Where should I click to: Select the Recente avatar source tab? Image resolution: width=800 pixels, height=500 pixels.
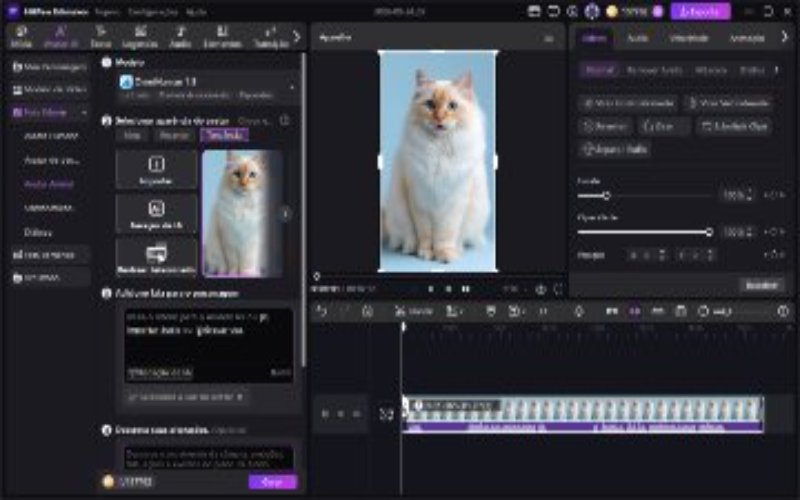(174, 135)
